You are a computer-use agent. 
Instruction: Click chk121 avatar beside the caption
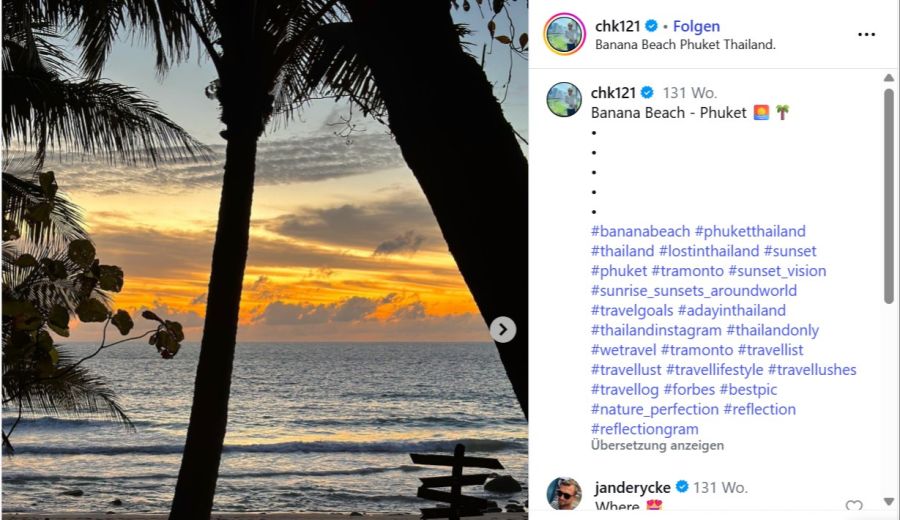click(x=564, y=100)
